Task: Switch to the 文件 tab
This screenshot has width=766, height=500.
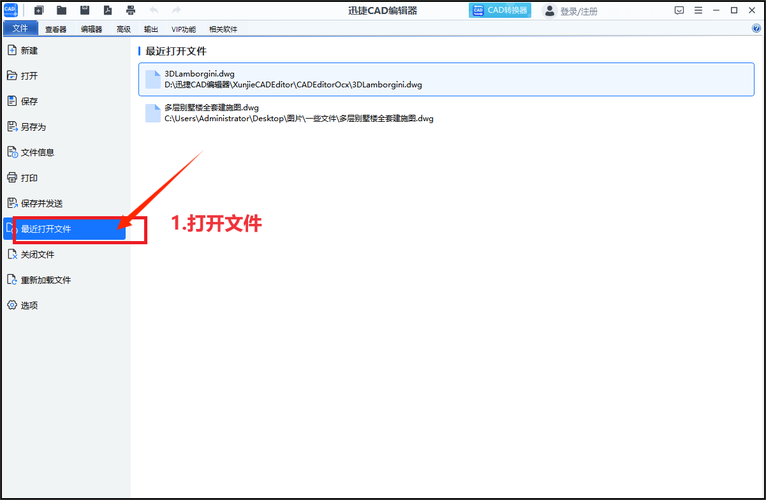Action: pos(20,28)
